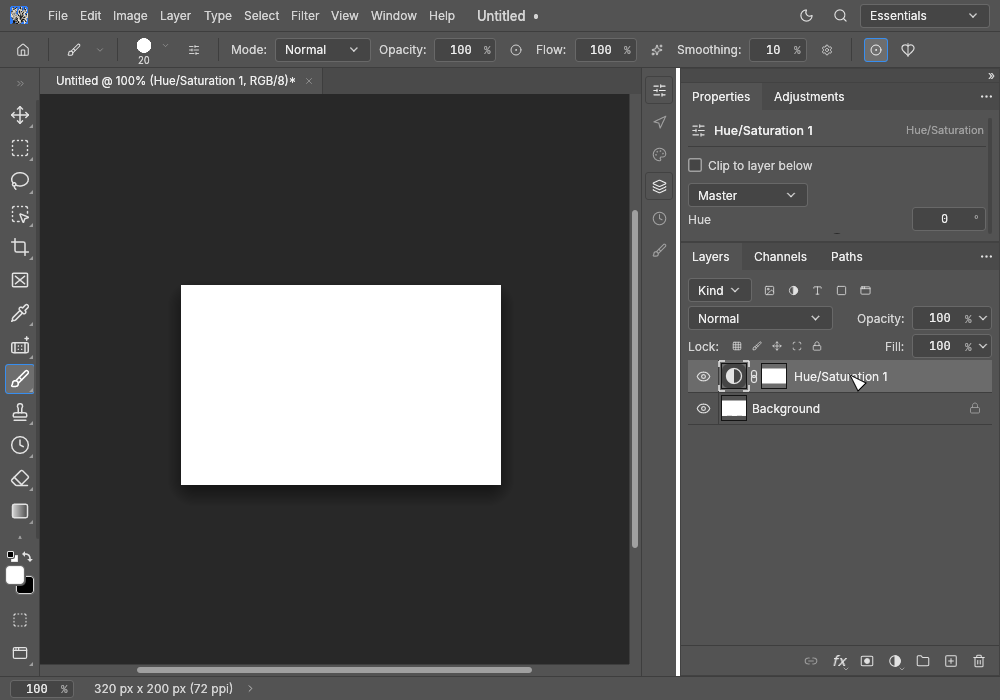Create a new group folder icon

[923, 661]
